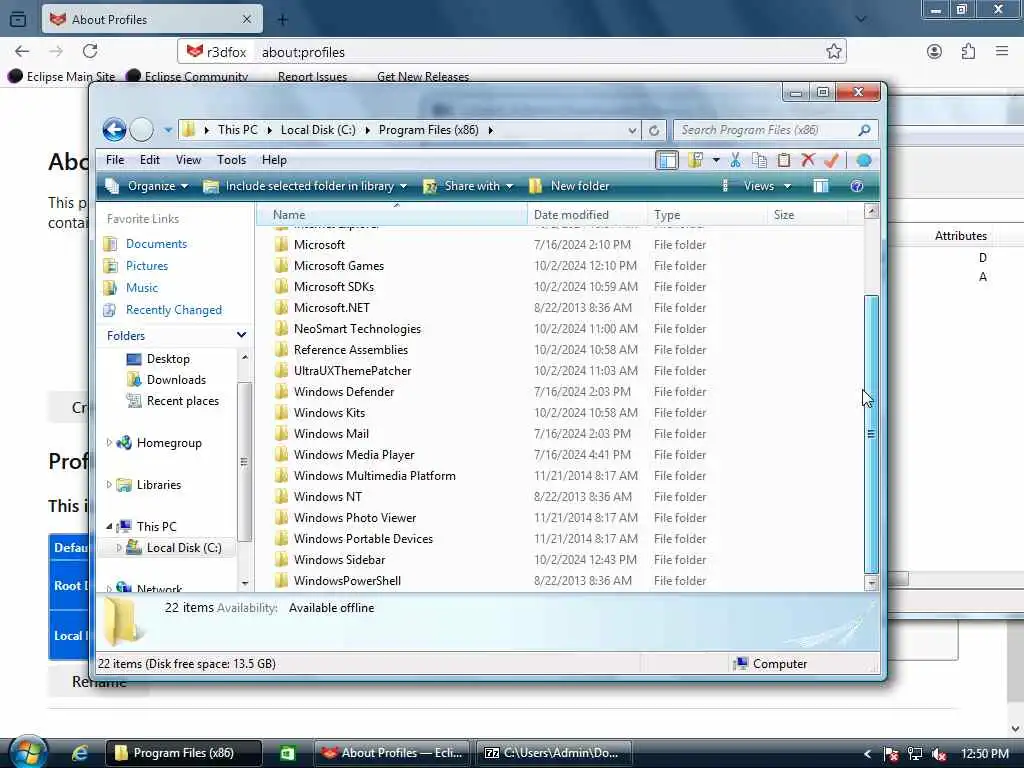The image size is (1024, 768).
Task: Select the UltraUXThemePatcher folder
Action: click(352, 371)
